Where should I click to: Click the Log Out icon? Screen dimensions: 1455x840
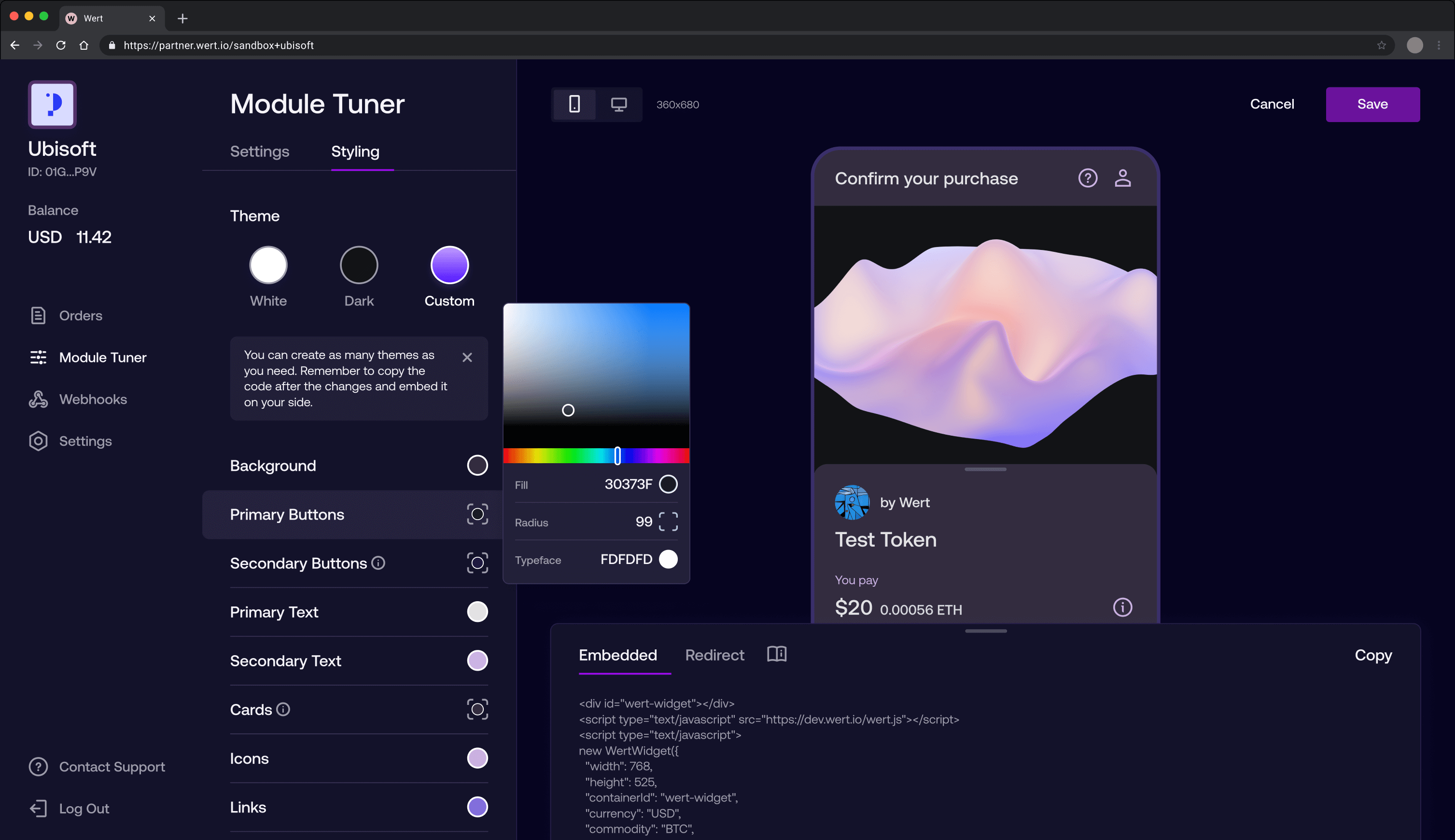coord(38,808)
